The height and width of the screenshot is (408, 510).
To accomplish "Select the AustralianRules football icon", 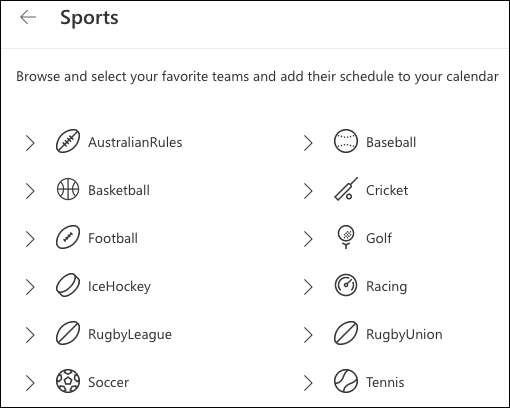I will point(68,141).
